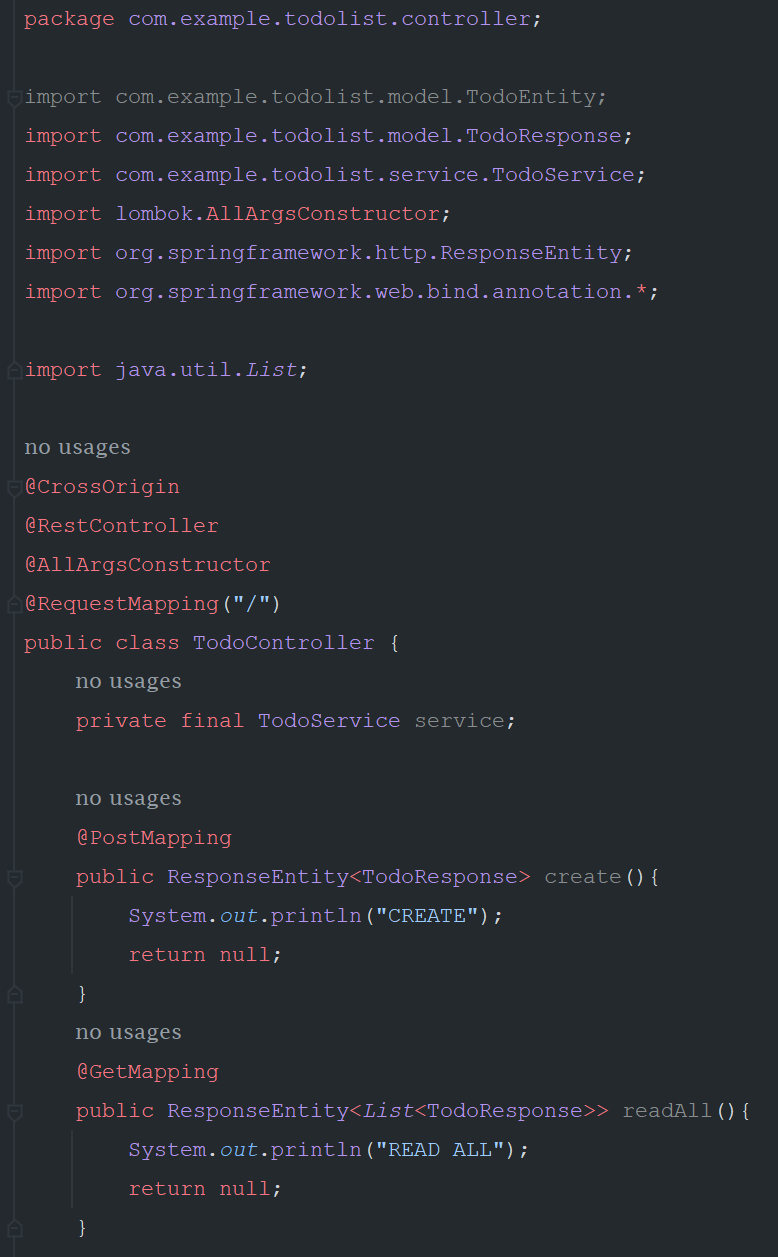The image size is (778, 1257).
Task: Click the 'no usages' hint above @PostMapping
Action: point(128,798)
